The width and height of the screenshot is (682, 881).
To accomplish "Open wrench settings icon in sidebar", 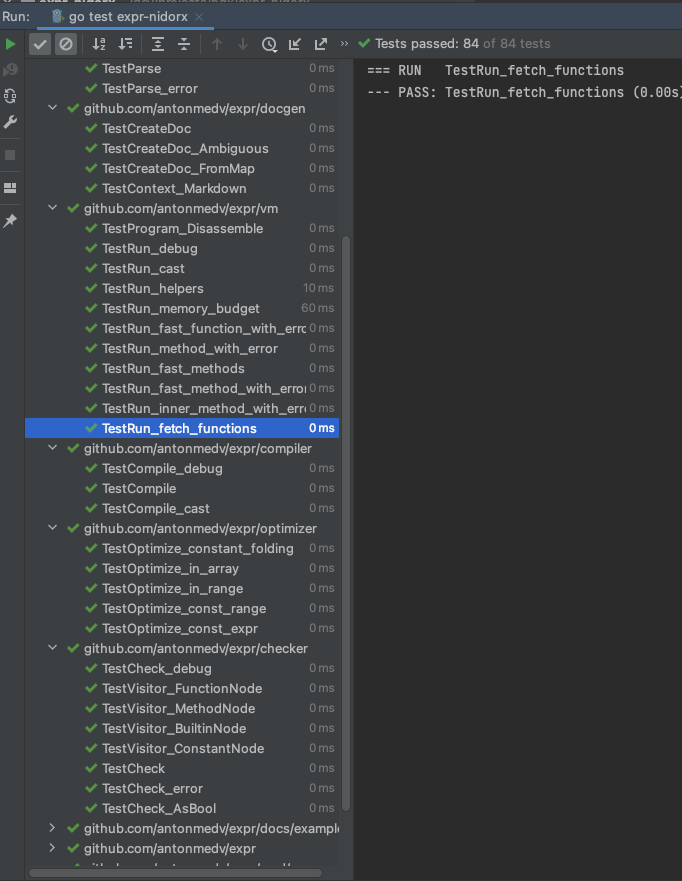I will [x=10, y=122].
